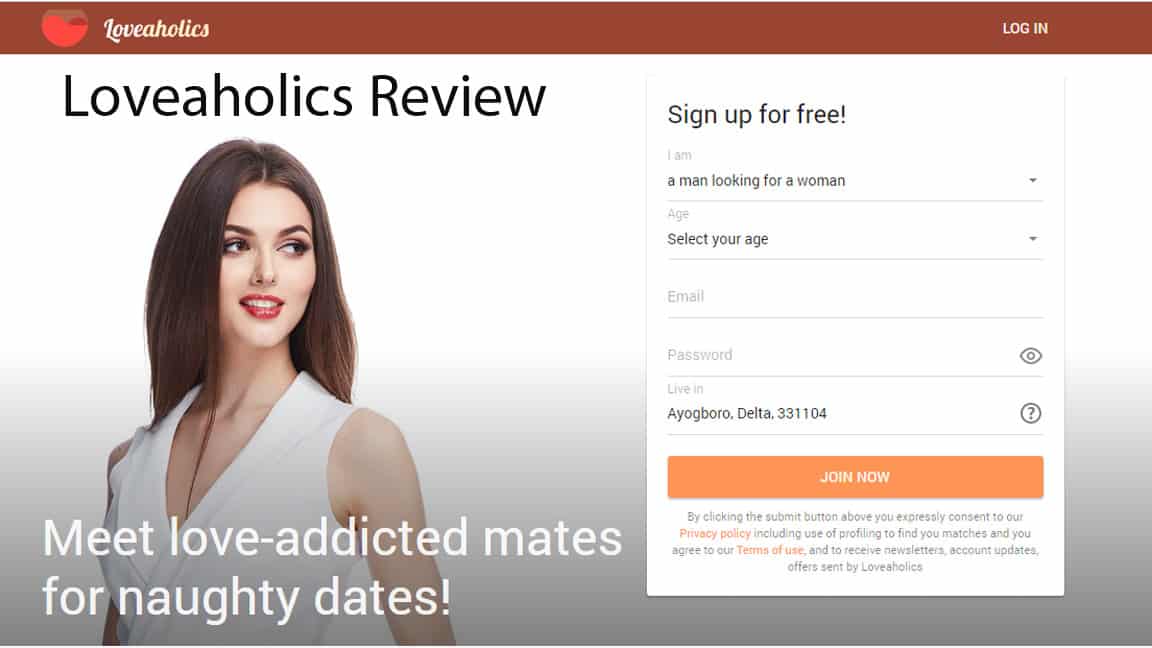Open the Terms of use link
This screenshot has width=1152, height=648.
770,550
